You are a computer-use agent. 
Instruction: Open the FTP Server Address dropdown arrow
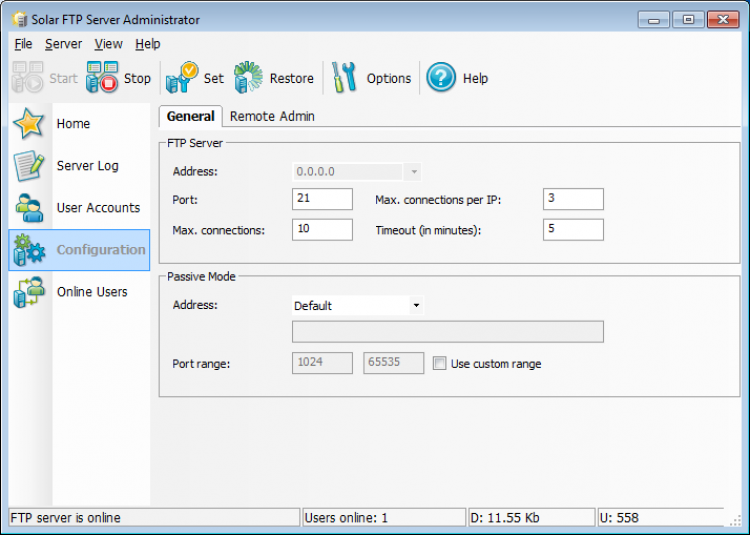[414, 172]
